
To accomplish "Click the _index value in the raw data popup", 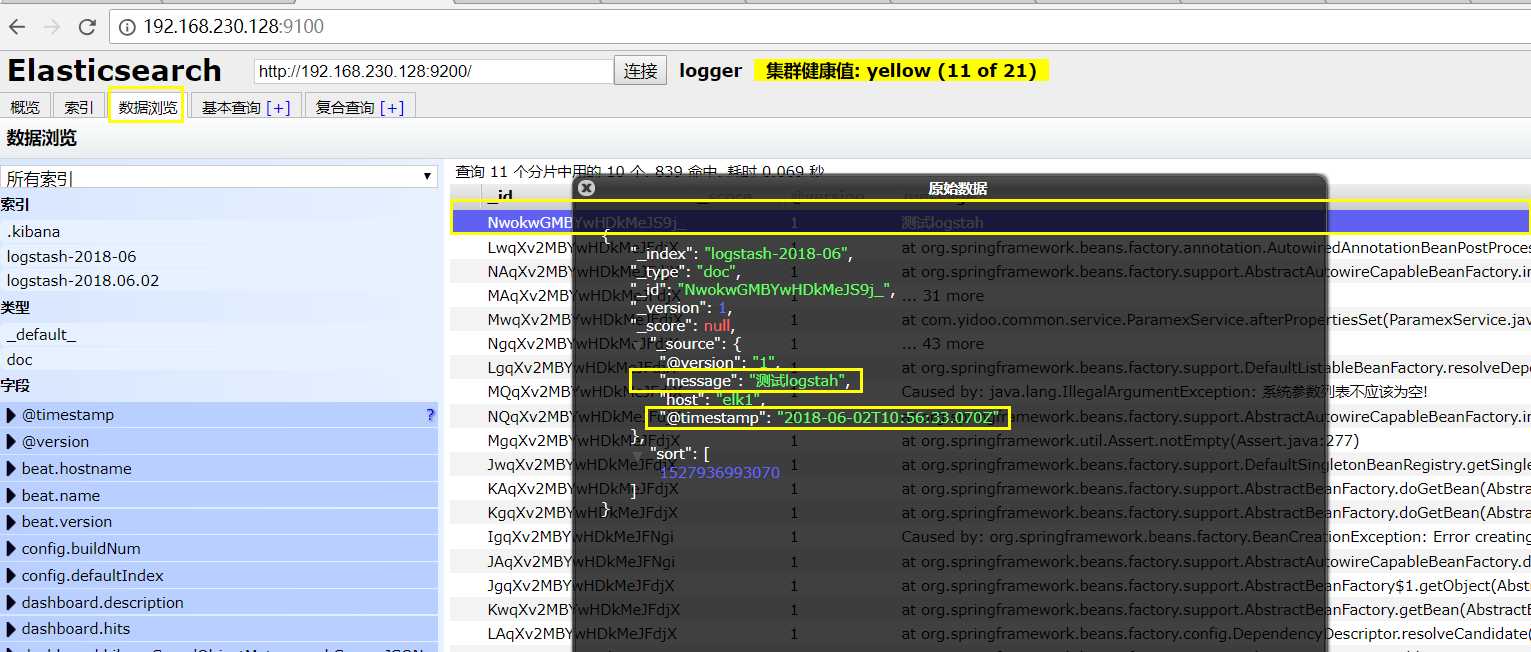I will click(777, 254).
